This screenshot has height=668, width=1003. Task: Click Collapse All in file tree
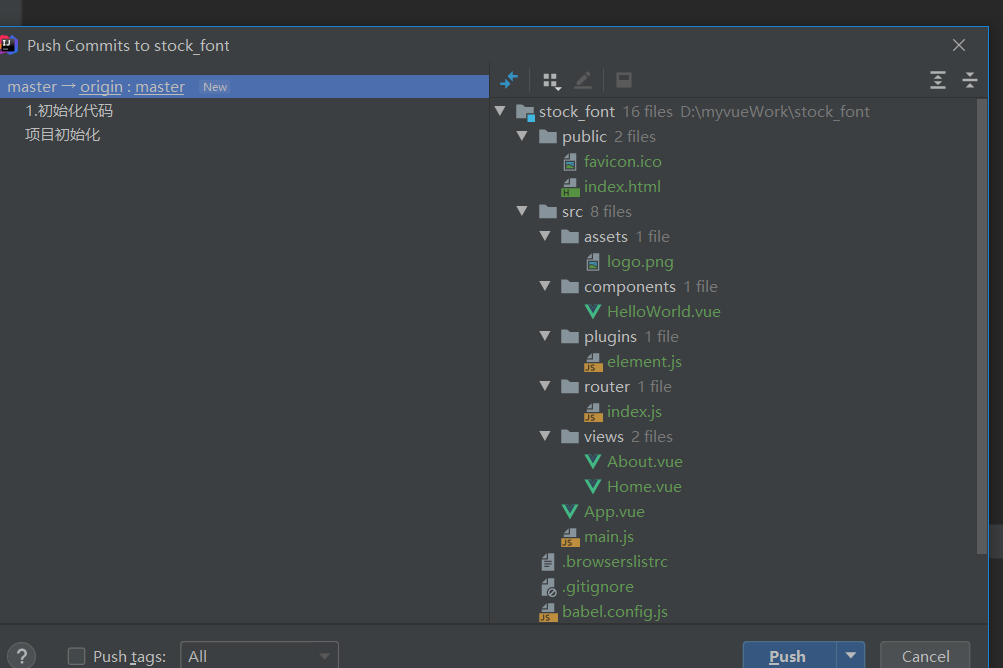point(970,80)
